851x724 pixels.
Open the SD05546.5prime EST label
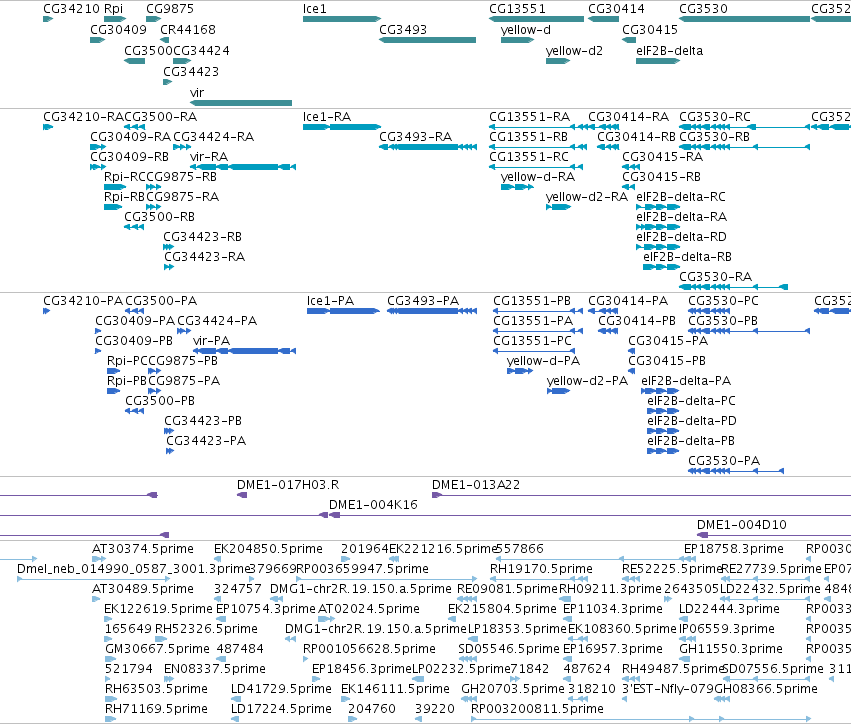pos(509,649)
